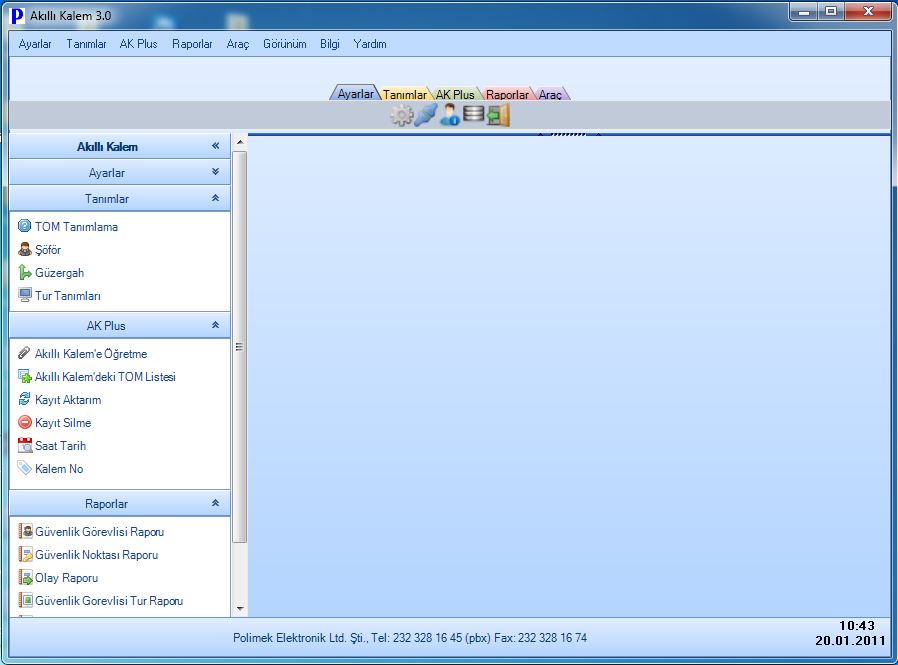Click the Tur Tanımları monitor icon
The width and height of the screenshot is (898, 665).
click(x=25, y=295)
